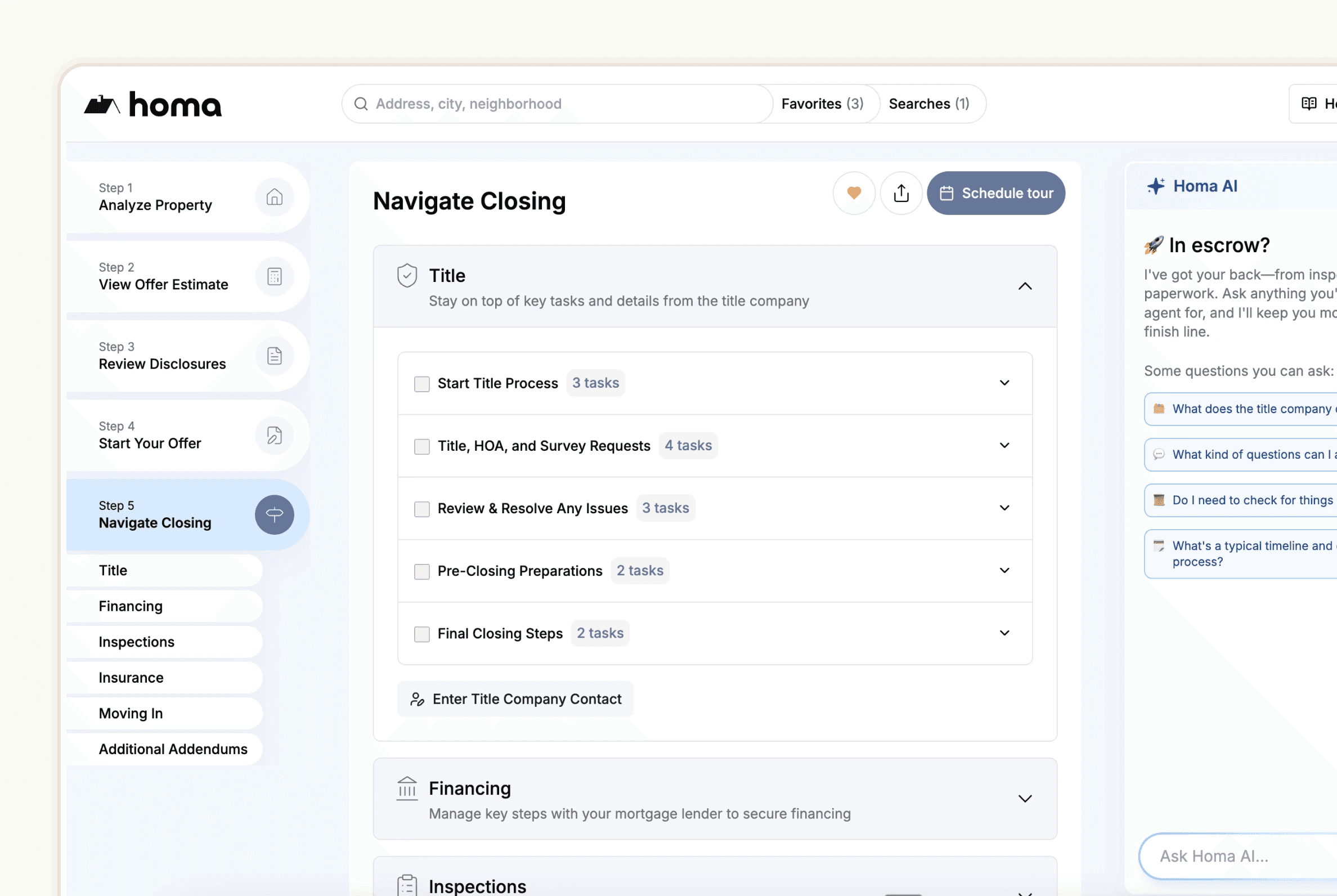
Task: Click Enter Title Company Contact
Action: click(515, 699)
